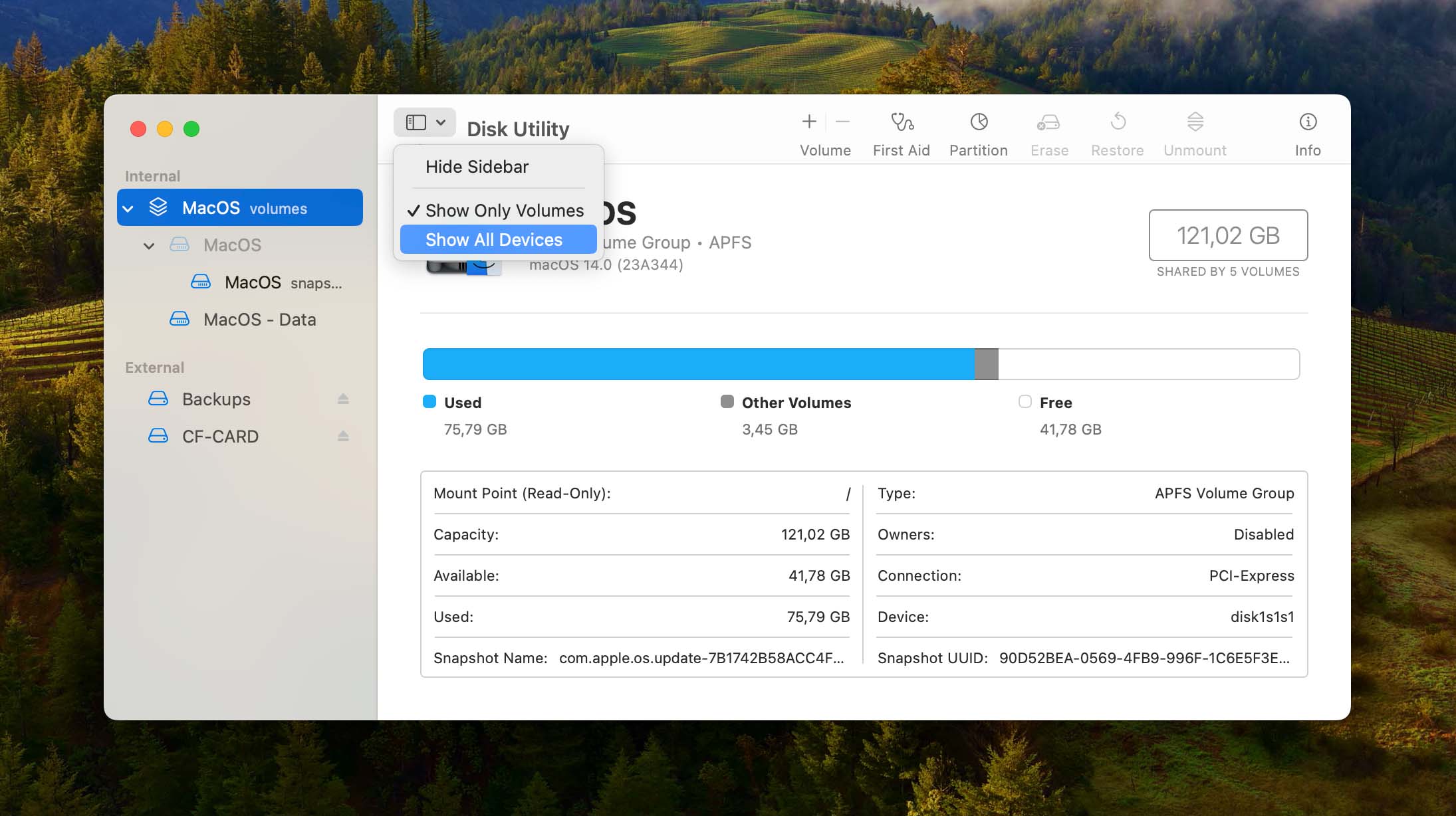This screenshot has height=816, width=1456.
Task: Click the Unmount icon in toolbar
Action: coord(1195,122)
